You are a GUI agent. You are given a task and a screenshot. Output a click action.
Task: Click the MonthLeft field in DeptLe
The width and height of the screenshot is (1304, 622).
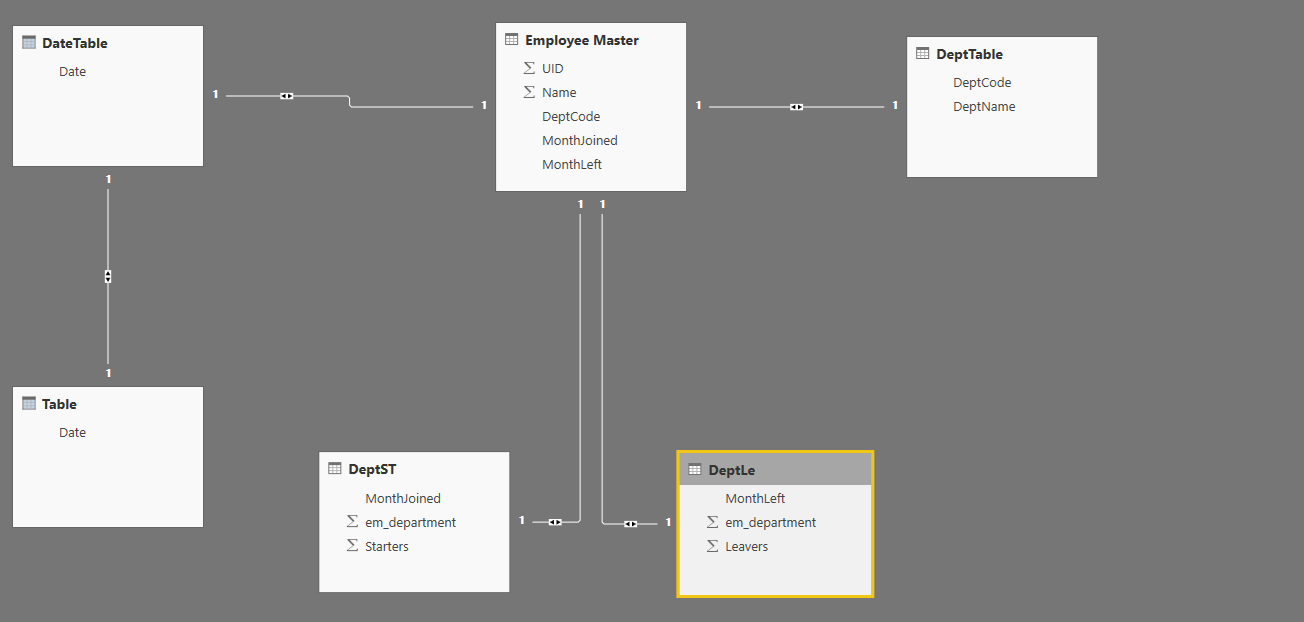[755, 498]
